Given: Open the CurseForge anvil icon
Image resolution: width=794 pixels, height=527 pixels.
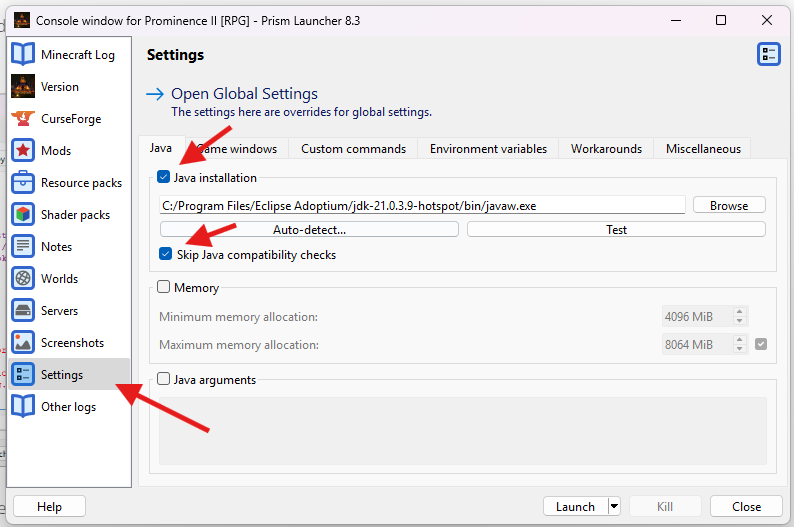Looking at the screenshot, I should [23, 118].
